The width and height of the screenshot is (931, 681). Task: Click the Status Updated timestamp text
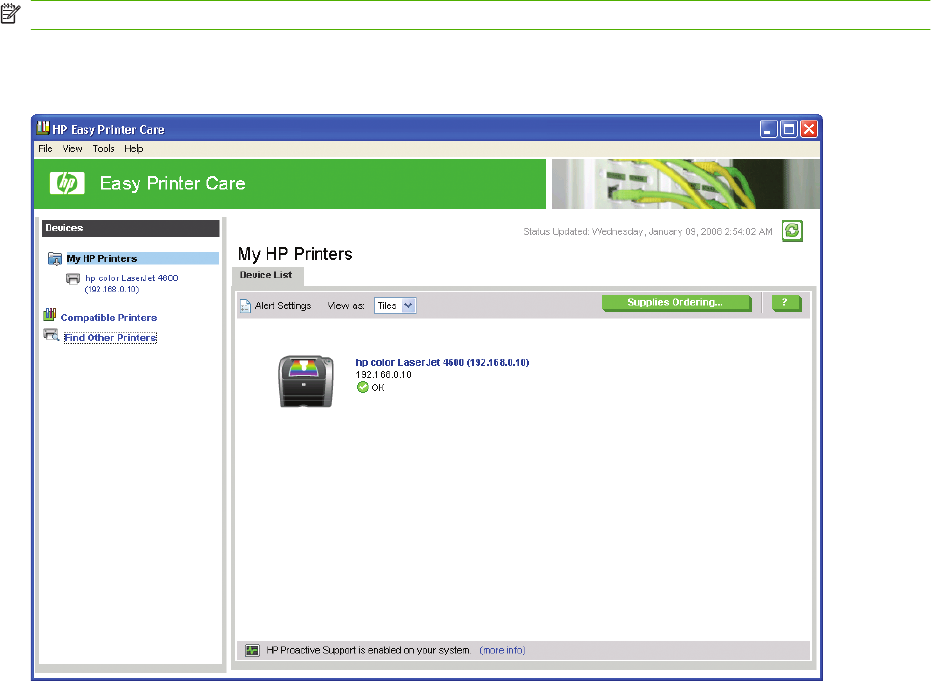point(648,232)
